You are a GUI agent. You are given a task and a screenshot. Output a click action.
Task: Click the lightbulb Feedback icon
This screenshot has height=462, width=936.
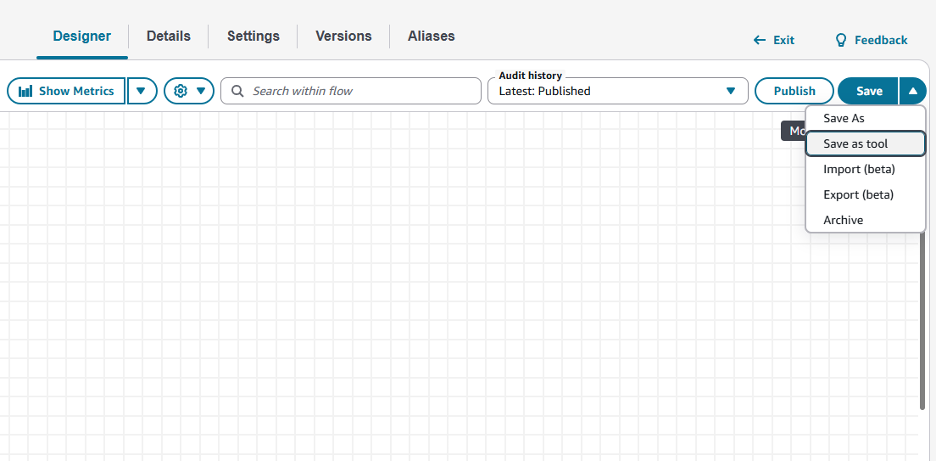(841, 40)
